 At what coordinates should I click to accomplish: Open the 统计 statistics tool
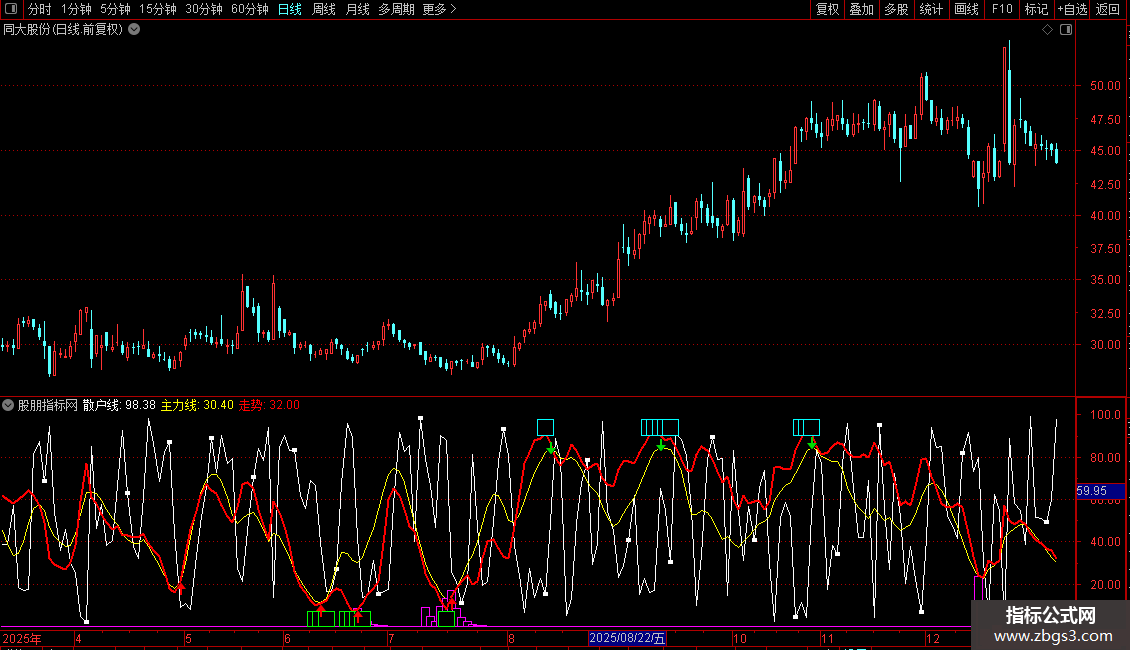pyautogui.click(x=931, y=9)
